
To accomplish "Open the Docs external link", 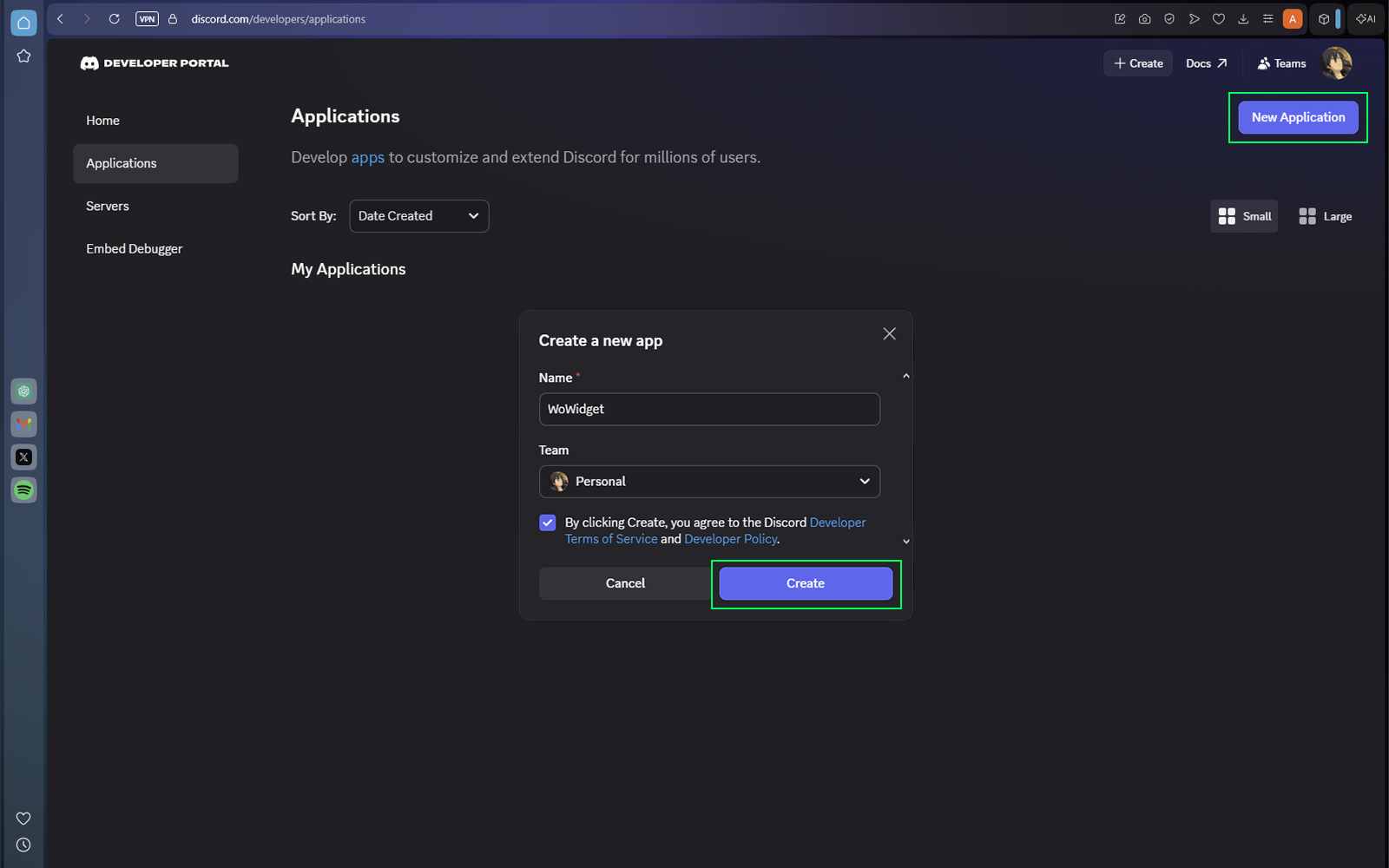I will pyautogui.click(x=1207, y=63).
